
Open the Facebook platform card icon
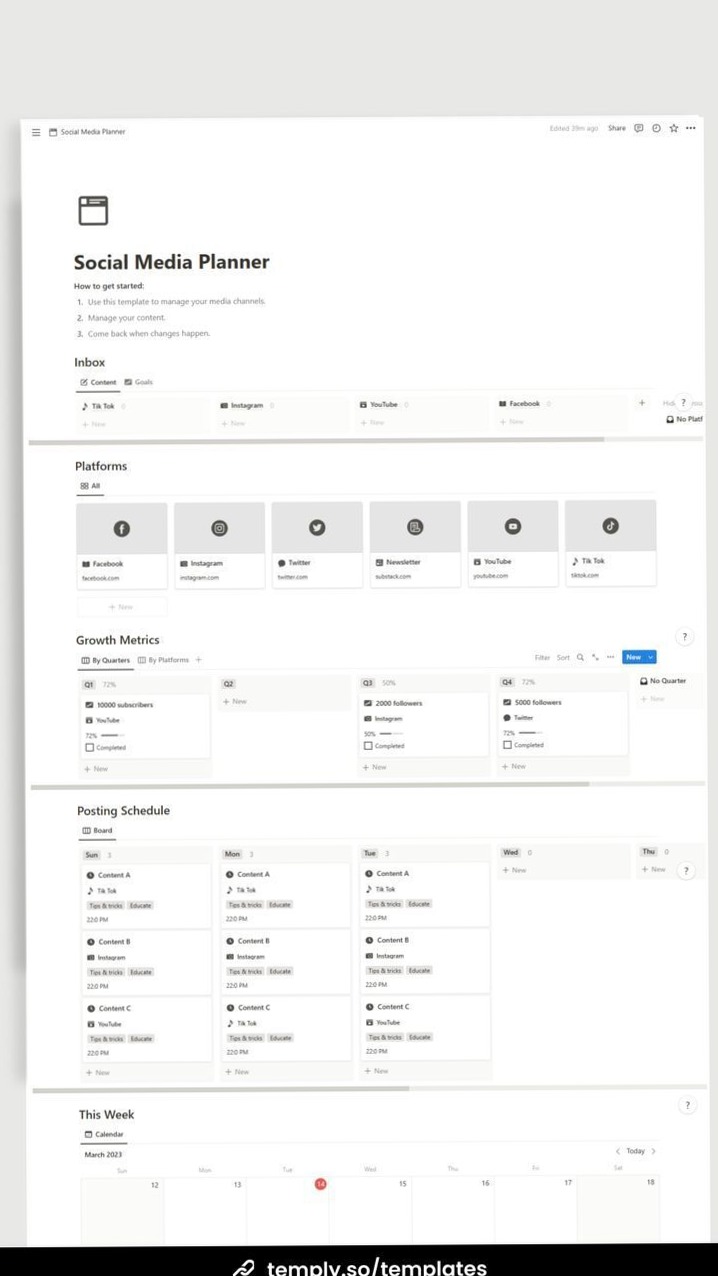click(x=121, y=528)
